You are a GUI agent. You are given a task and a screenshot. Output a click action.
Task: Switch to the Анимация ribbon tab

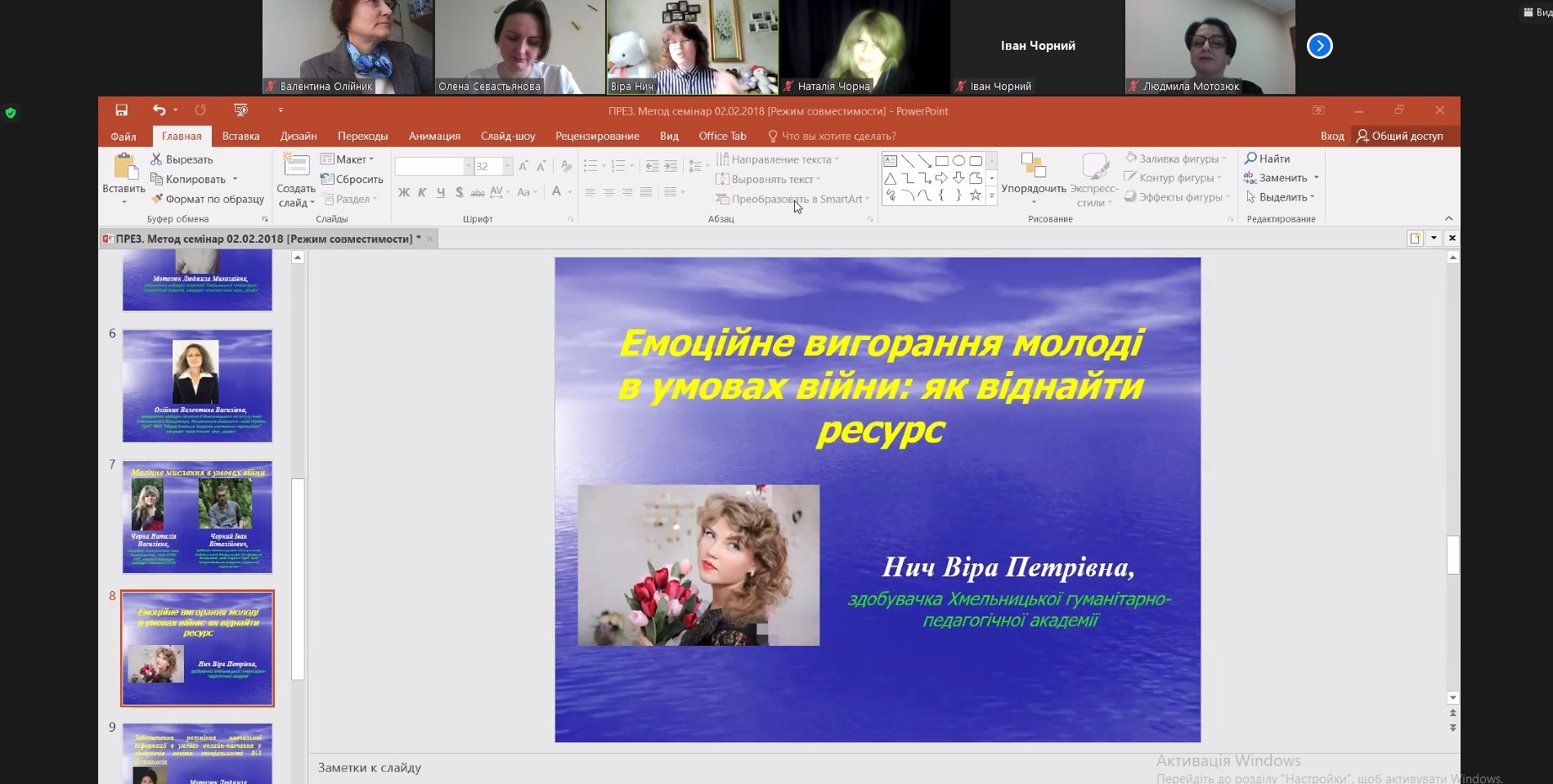coord(434,137)
